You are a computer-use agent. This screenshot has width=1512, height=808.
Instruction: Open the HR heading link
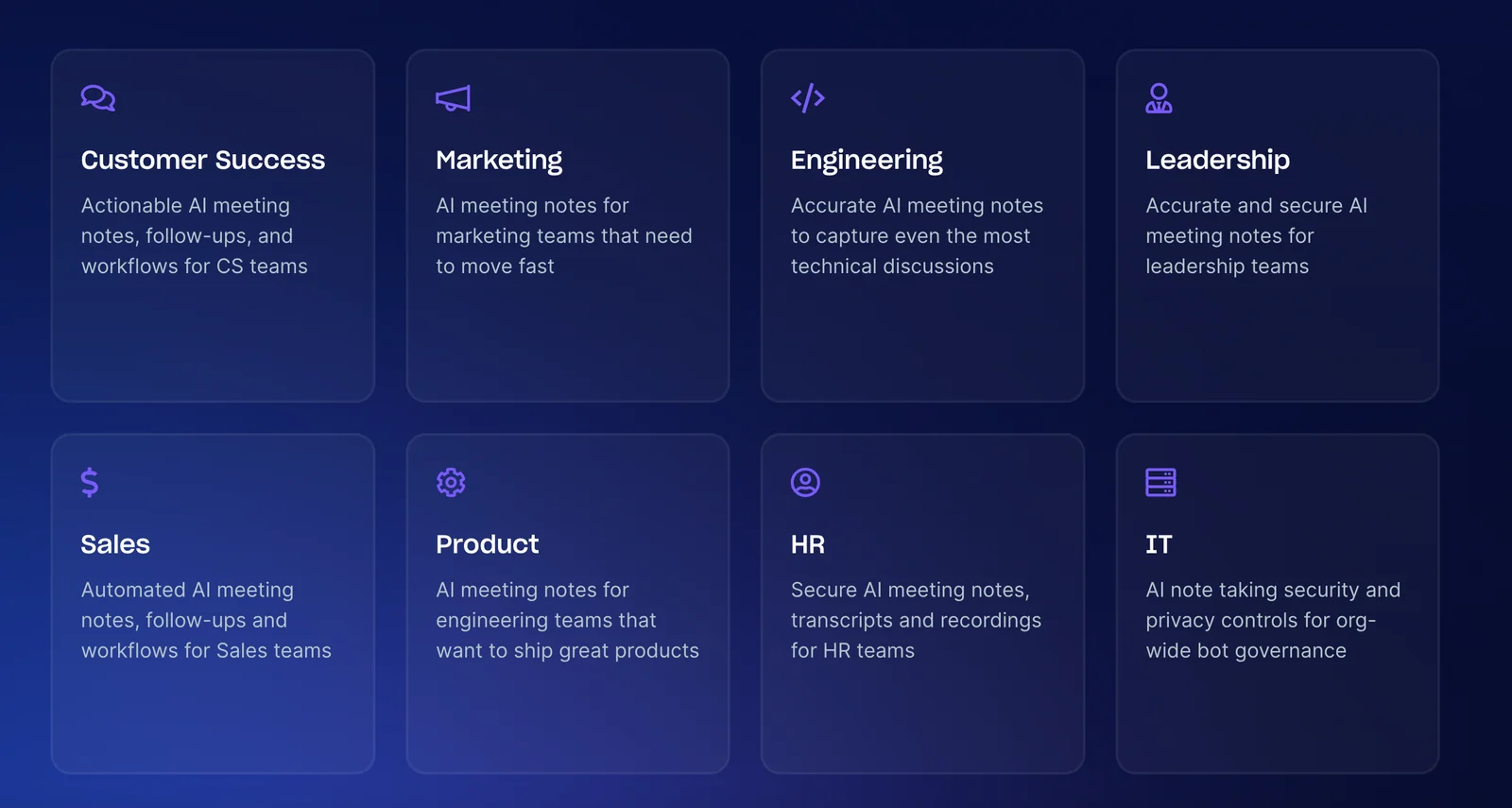pyautogui.click(x=808, y=544)
